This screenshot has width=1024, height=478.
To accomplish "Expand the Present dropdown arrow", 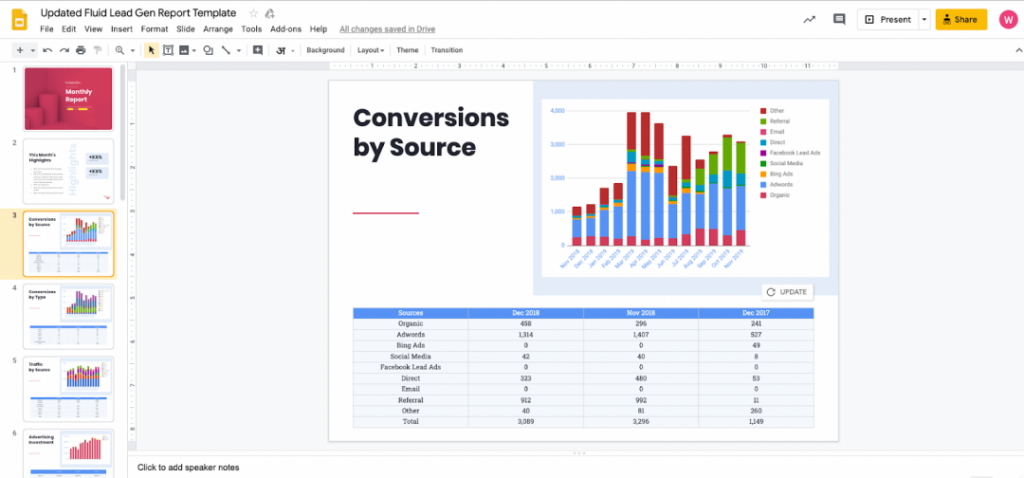I will coord(924,19).
